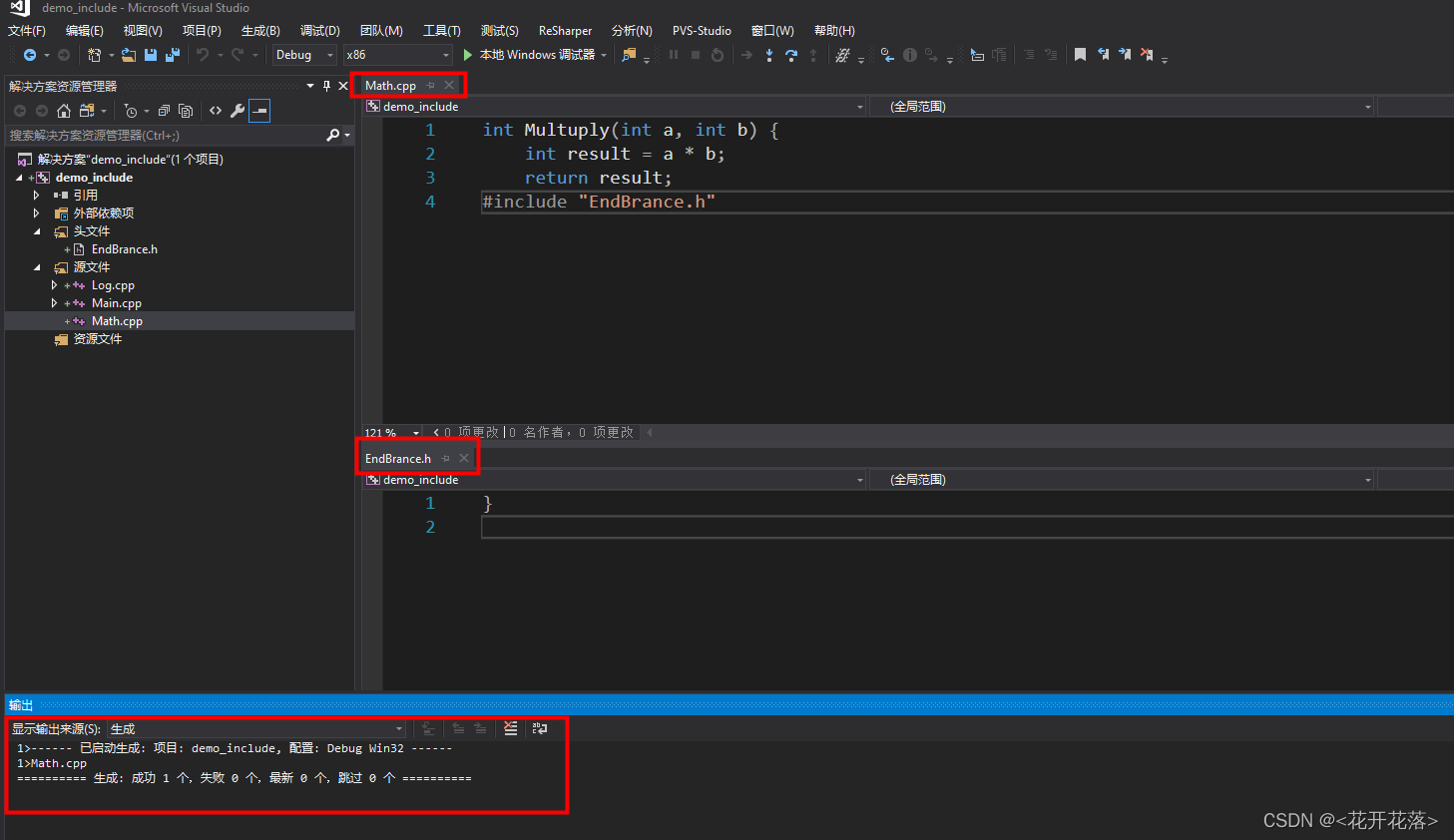Screen dimensions: 1454x840
Task: Click the Save icon in toolbar
Action: click(151, 55)
